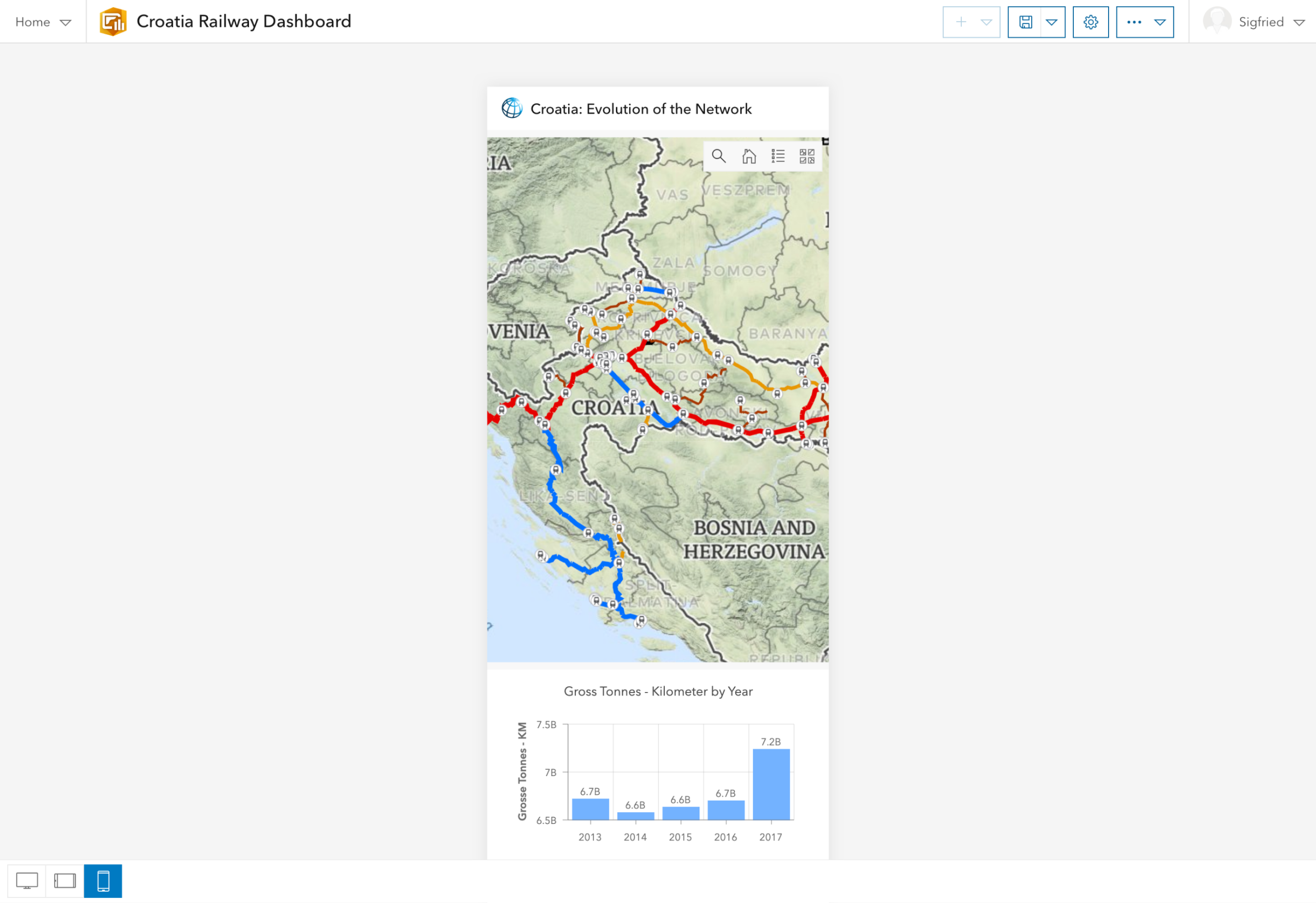Open the add element dropdown arrow
1316x903 pixels.
tap(987, 22)
